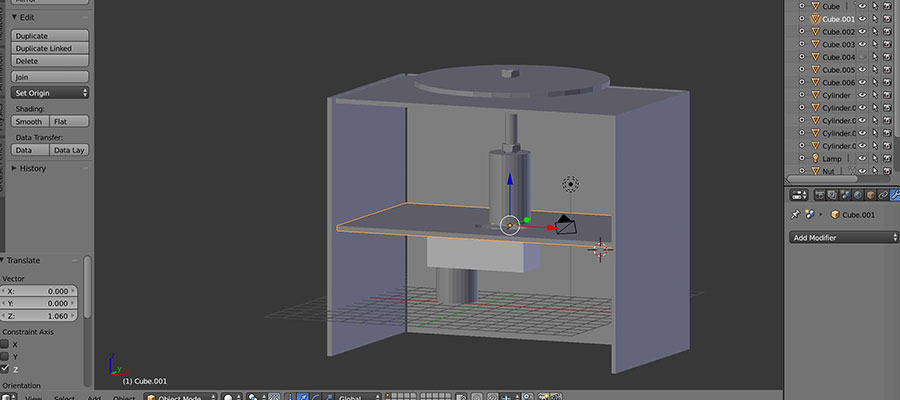Viewport: 900px width, 400px height.
Task: Click the mesh icon of Cube.005 in outliner
Action: point(816,69)
